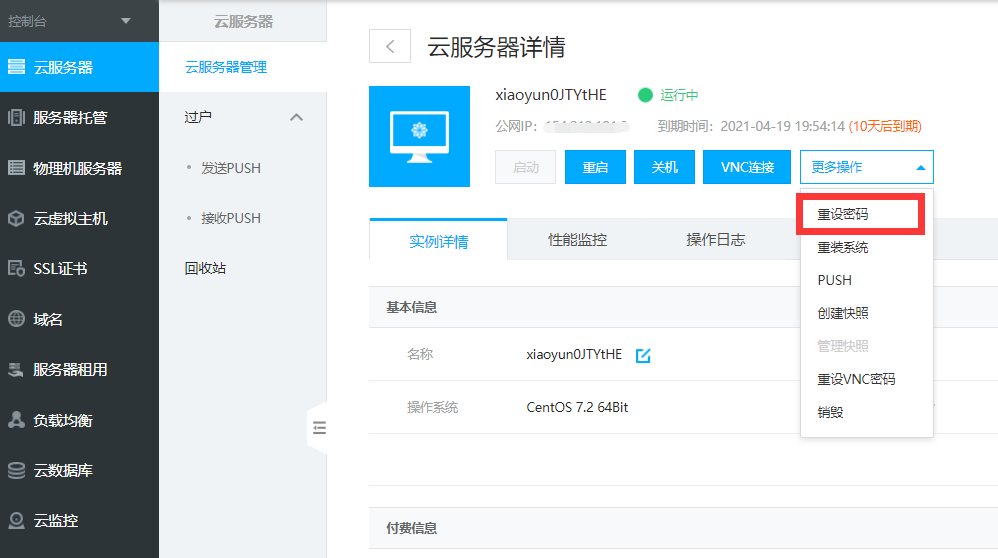Click the 云虚拟主机 cube icon
Screen dimensions: 998x558
tap(17, 218)
